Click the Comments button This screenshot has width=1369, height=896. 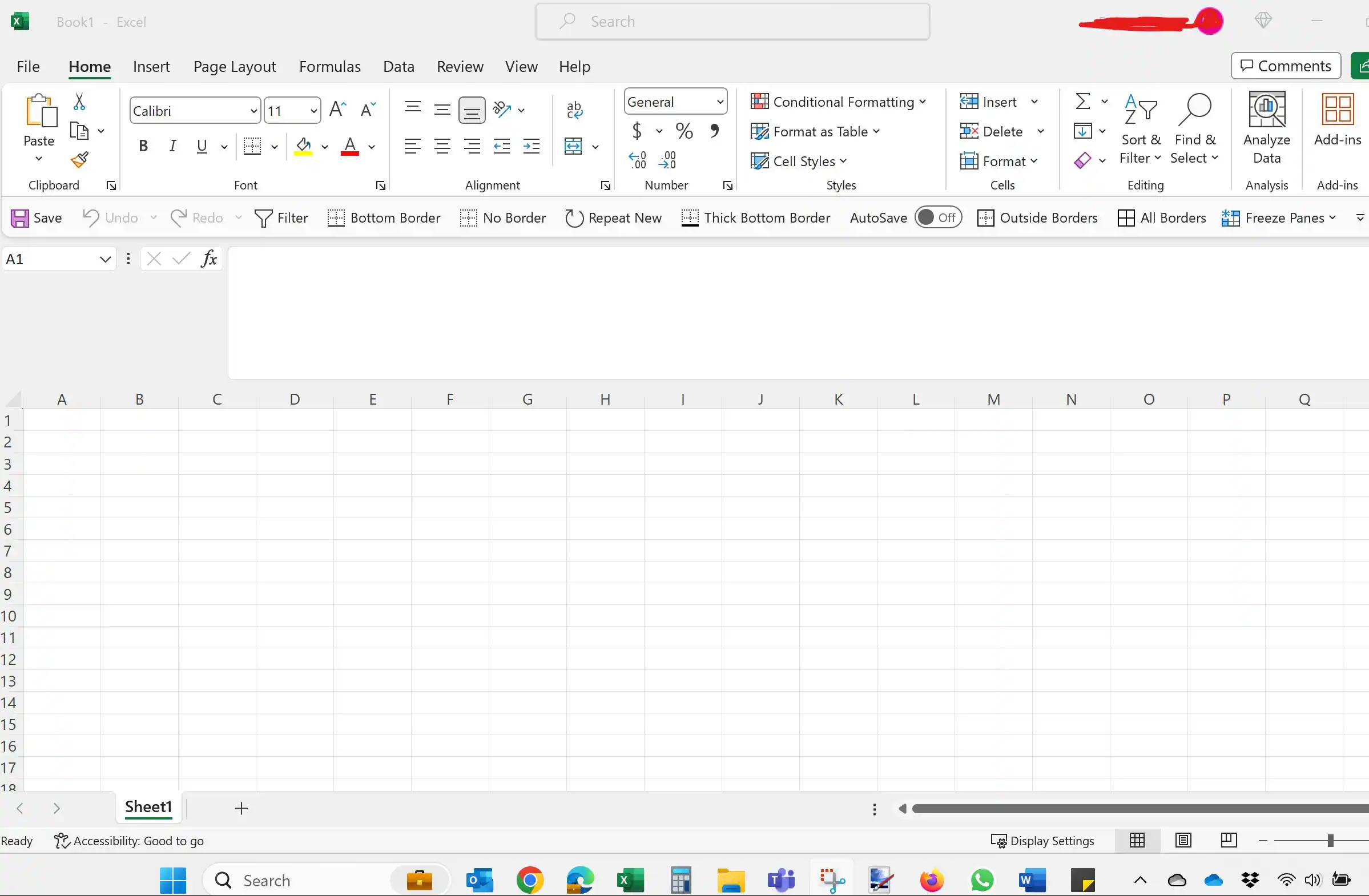click(1286, 66)
